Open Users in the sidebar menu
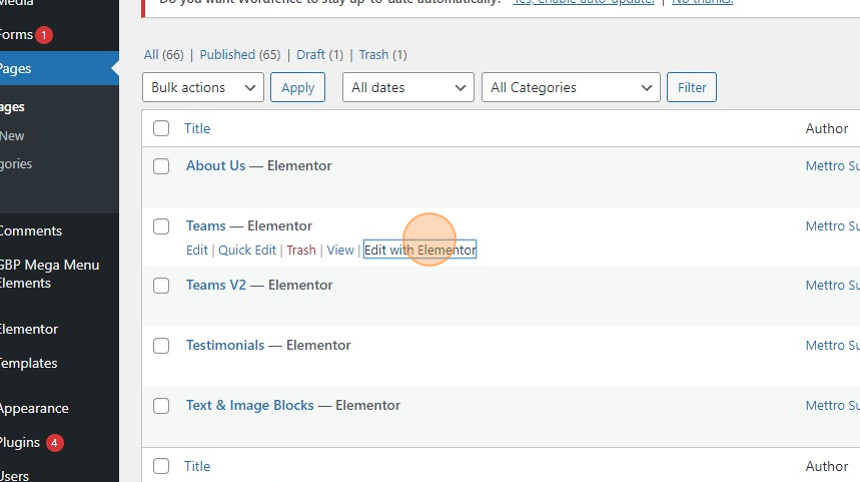860x482 pixels. 14,476
